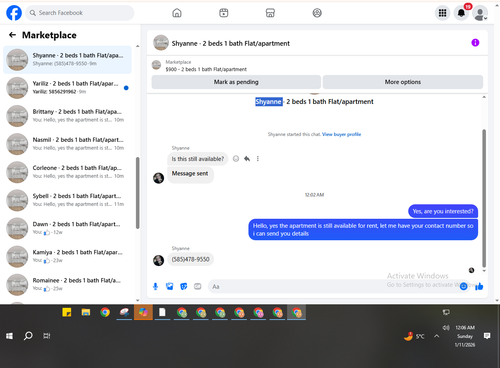Click the conversation list scrollbar
The width and height of the screenshot is (500, 368).
tap(137, 193)
